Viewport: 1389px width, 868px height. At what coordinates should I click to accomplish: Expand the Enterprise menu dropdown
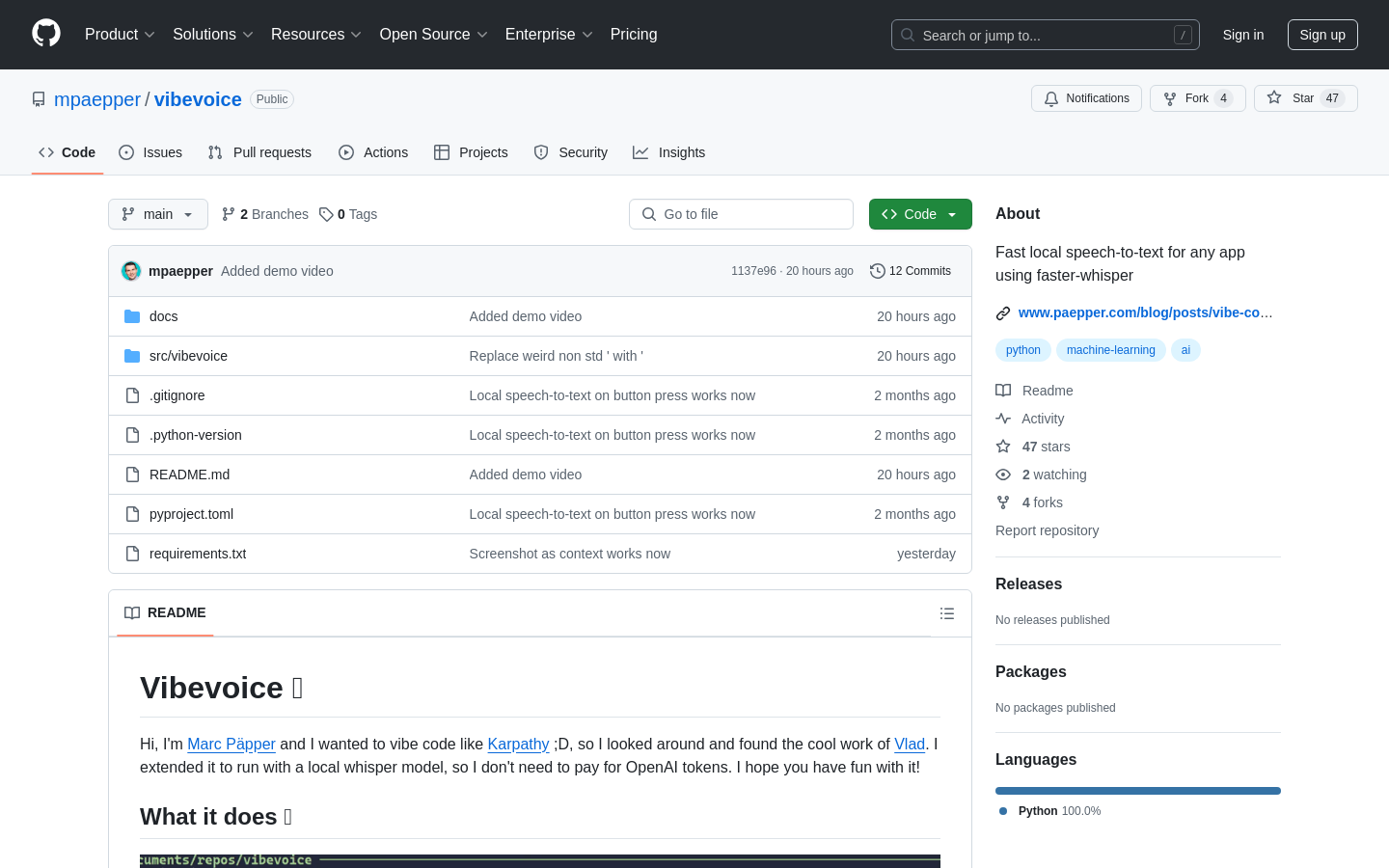click(x=549, y=35)
